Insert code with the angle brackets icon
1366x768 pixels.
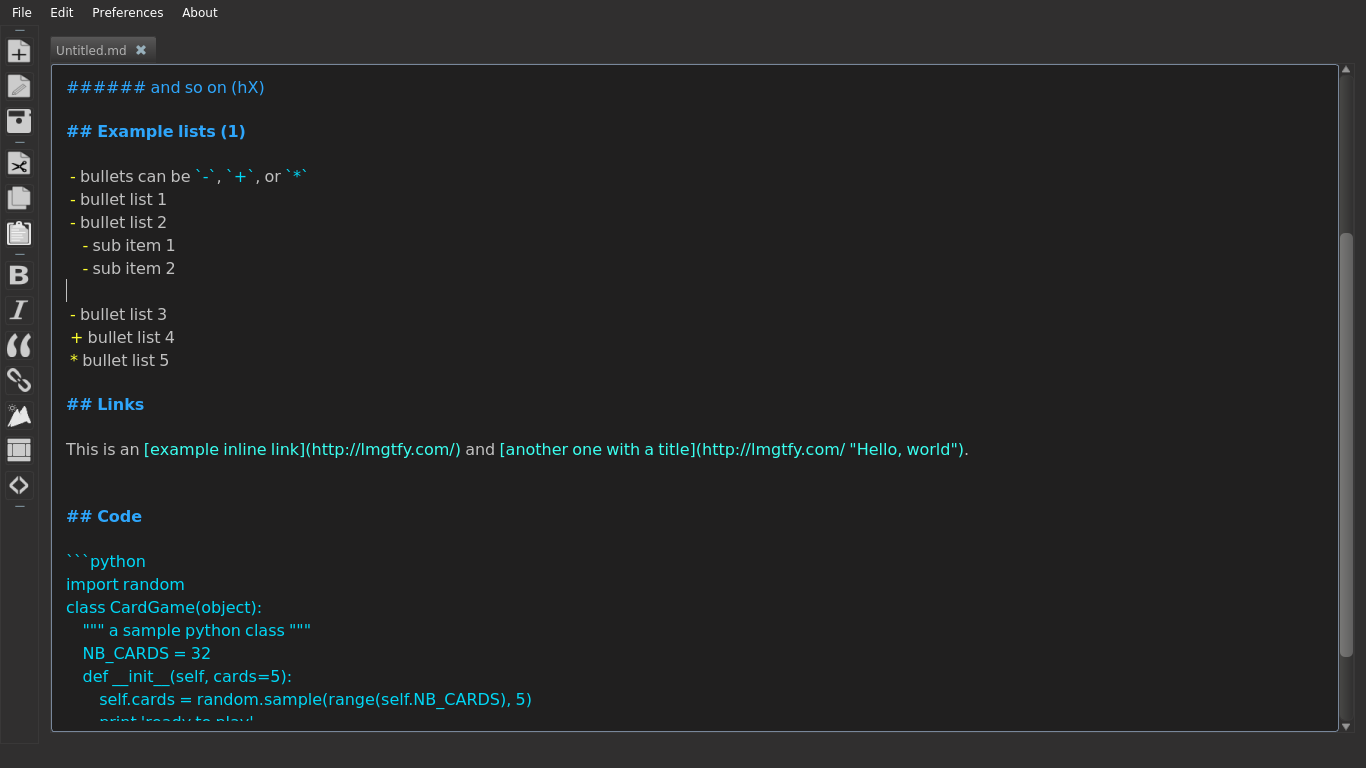tap(19, 485)
